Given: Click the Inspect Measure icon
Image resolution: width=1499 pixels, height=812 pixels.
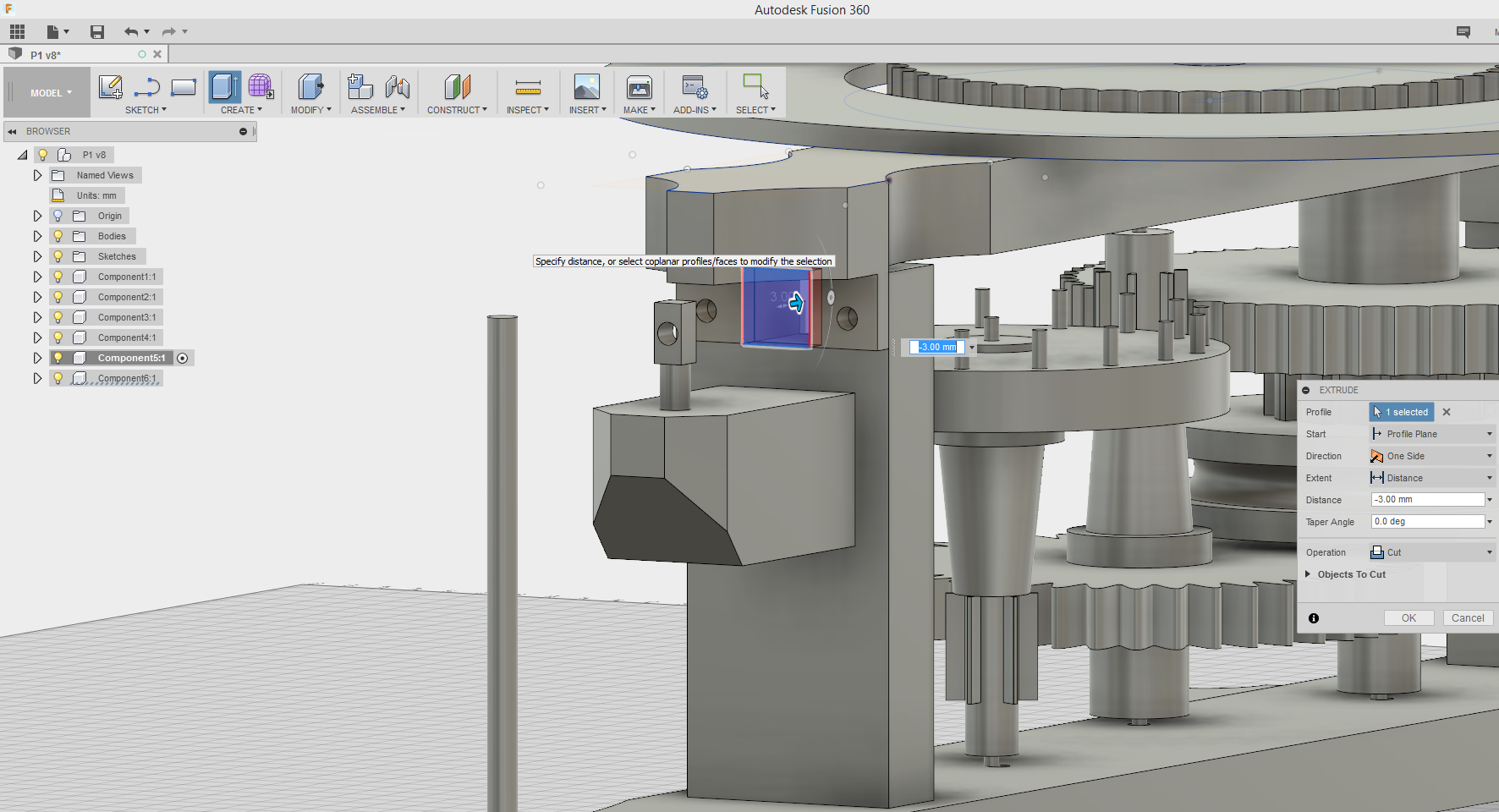Looking at the screenshot, I should click(528, 87).
